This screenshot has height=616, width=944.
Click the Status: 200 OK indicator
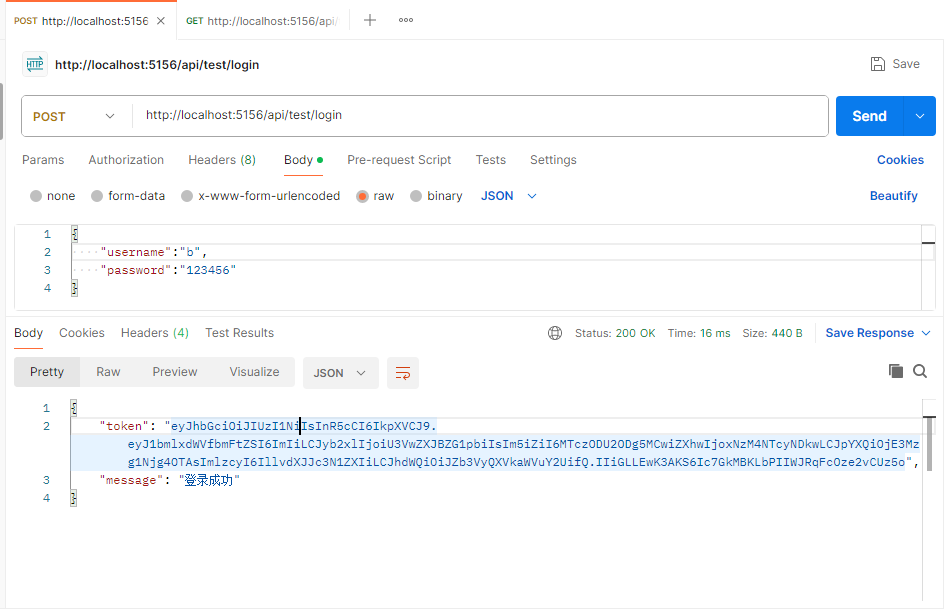(615, 333)
